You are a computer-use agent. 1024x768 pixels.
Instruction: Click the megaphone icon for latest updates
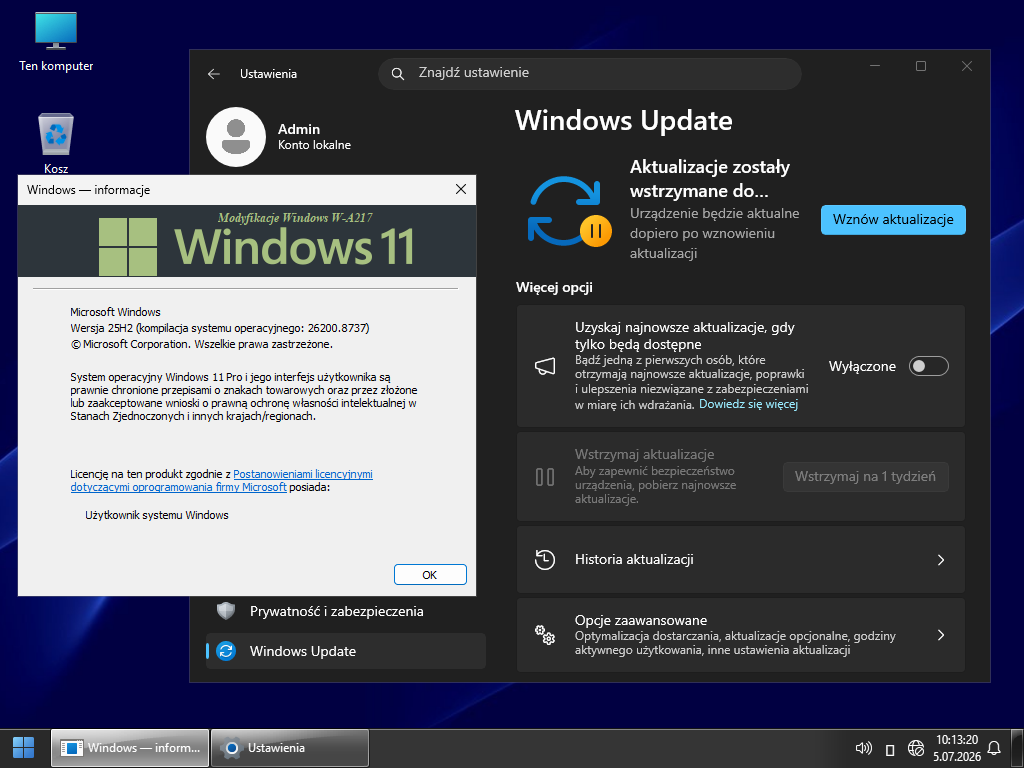tap(545, 366)
